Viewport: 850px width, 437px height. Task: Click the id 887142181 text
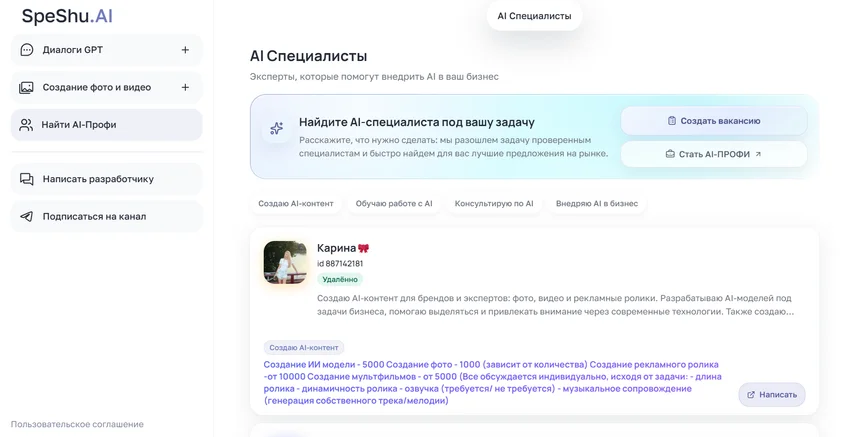pos(340,264)
